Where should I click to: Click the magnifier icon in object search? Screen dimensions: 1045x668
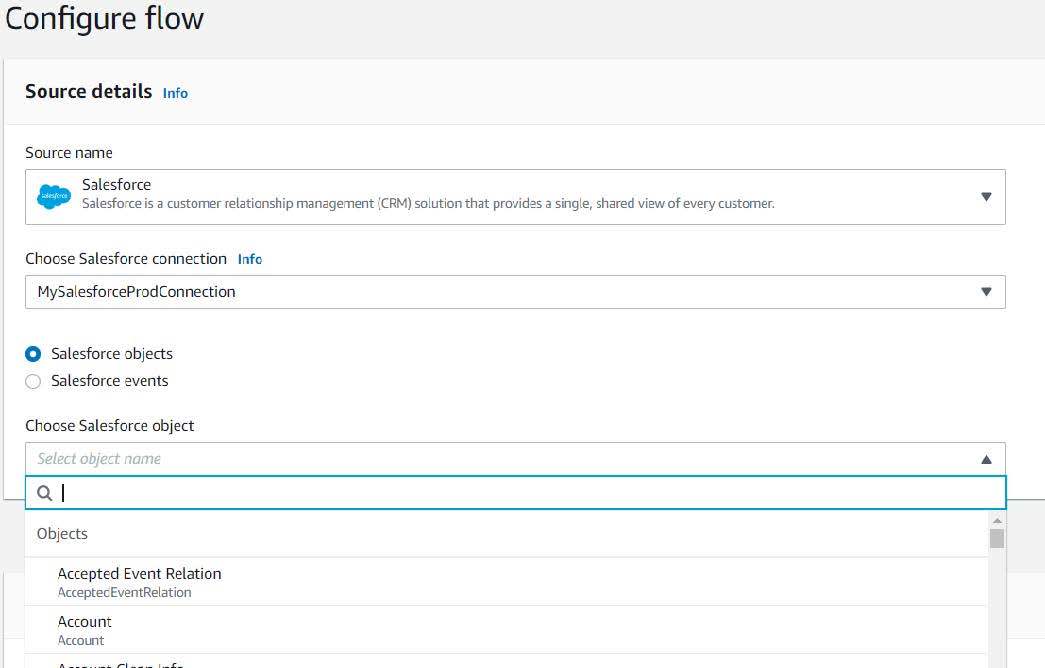tap(45, 493)
